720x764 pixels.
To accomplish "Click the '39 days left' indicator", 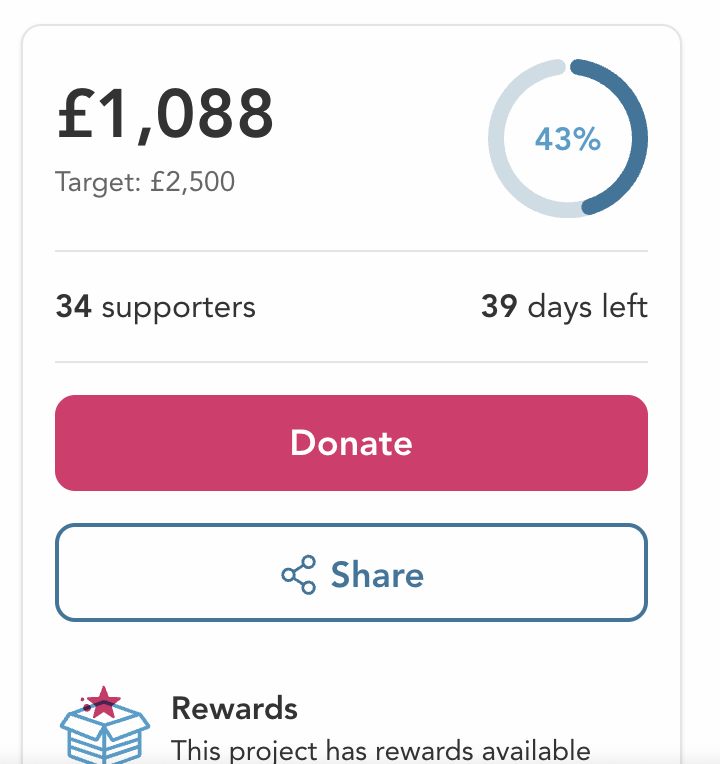I will pyautogui.click(x=564, y=306).
